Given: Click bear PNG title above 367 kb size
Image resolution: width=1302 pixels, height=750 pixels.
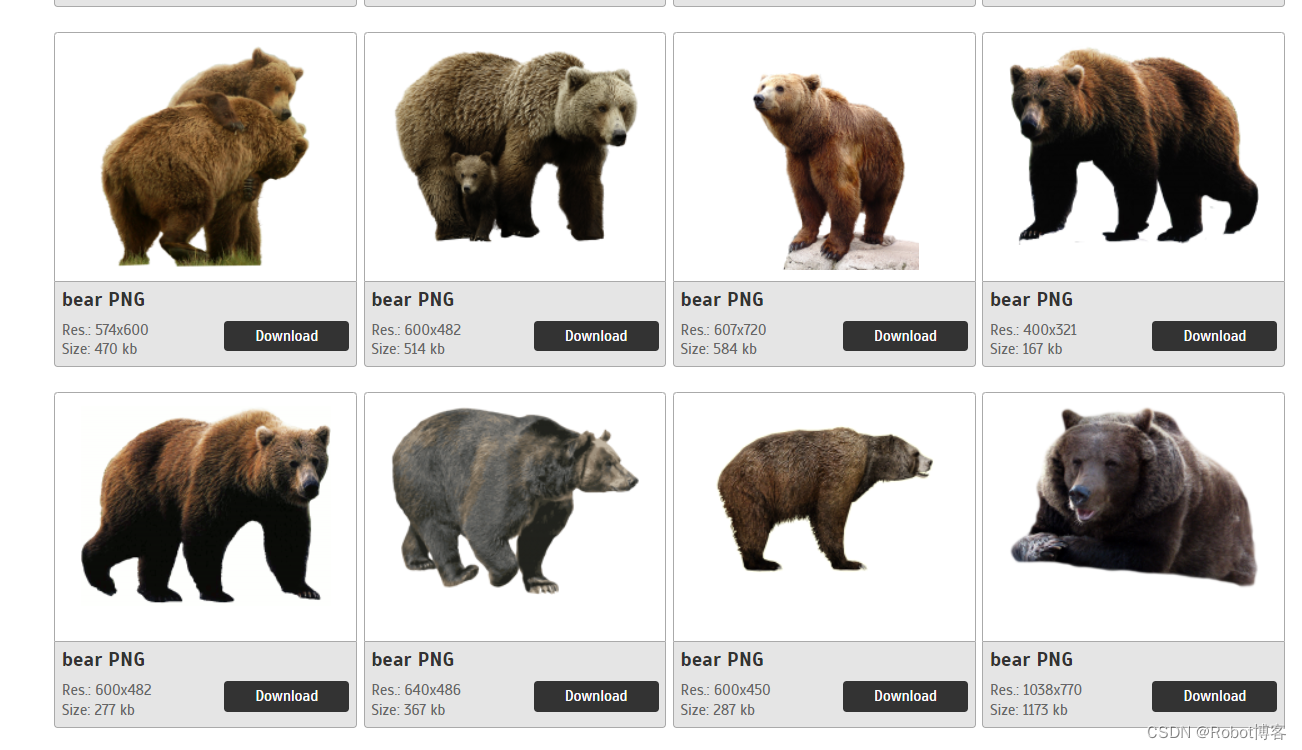Looking at the screenshot, I should 412,660.
